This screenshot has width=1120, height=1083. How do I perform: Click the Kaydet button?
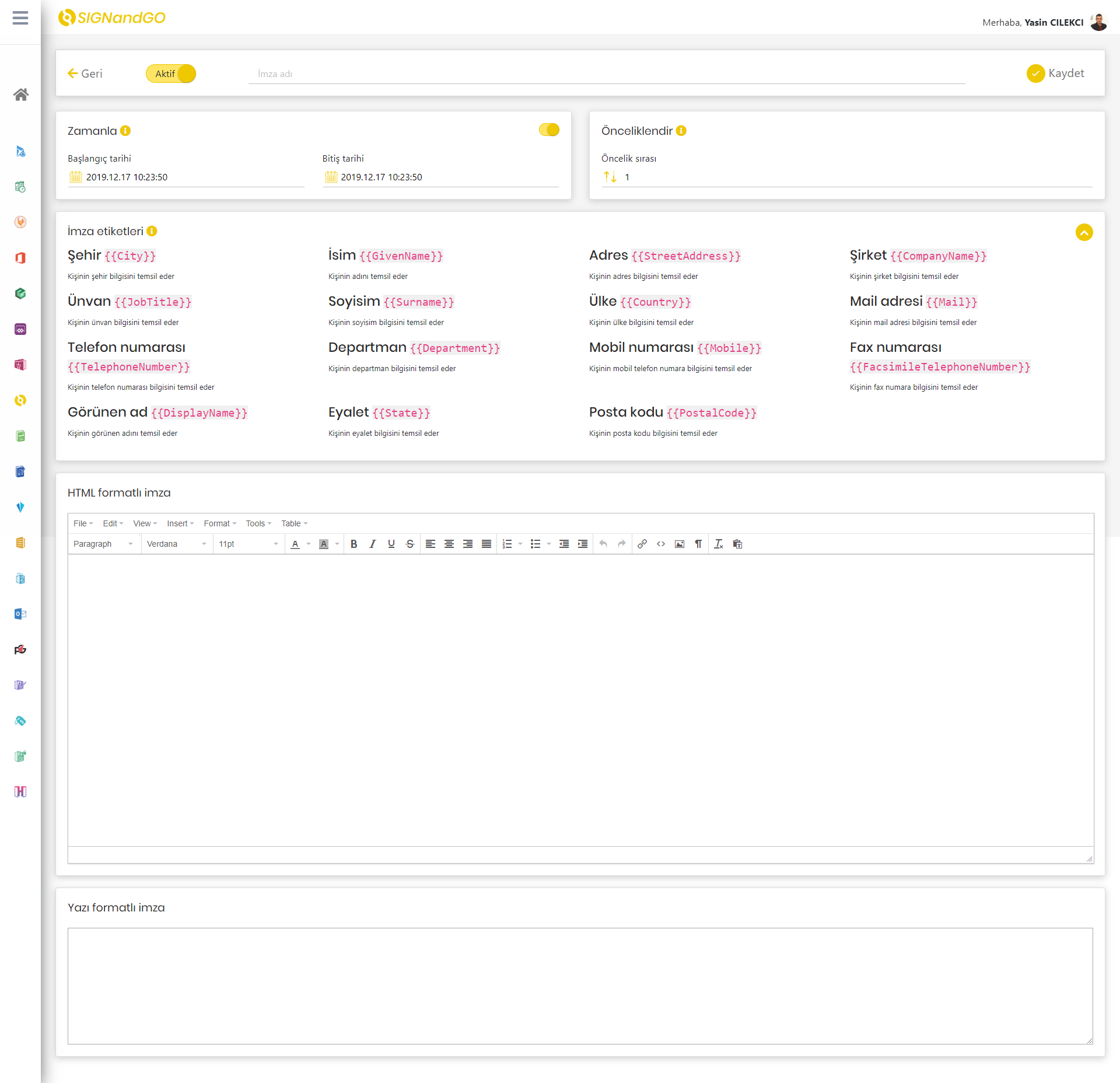pos(1056,73)
